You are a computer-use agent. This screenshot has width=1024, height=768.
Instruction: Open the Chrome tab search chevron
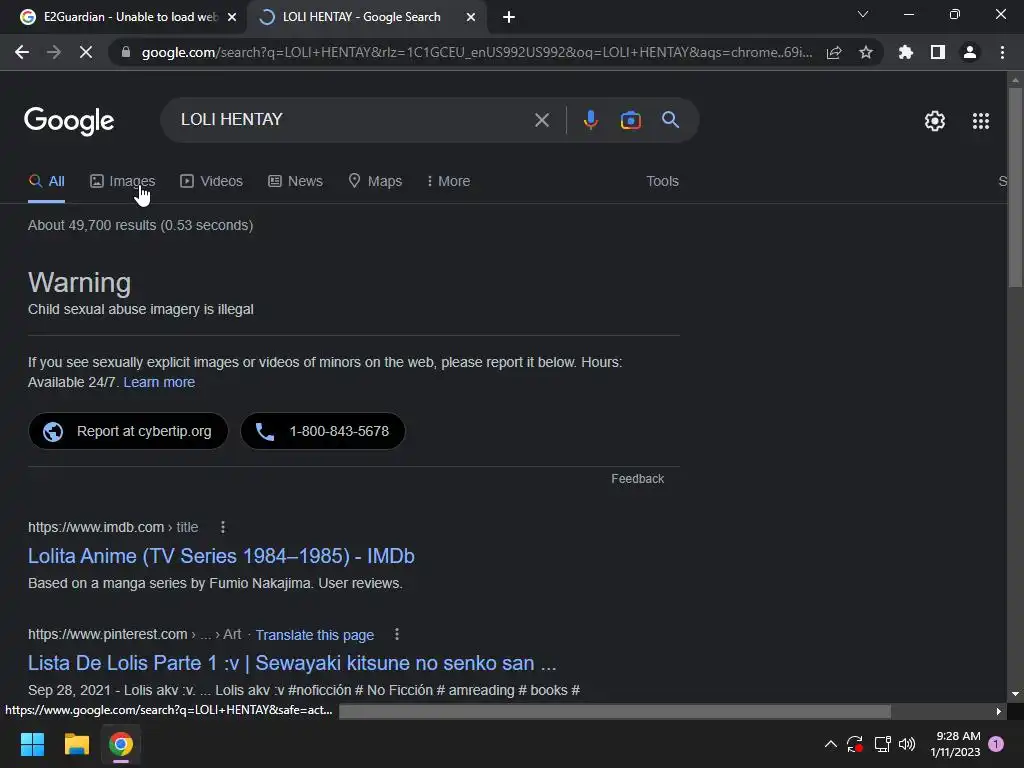tap(863, 14)
